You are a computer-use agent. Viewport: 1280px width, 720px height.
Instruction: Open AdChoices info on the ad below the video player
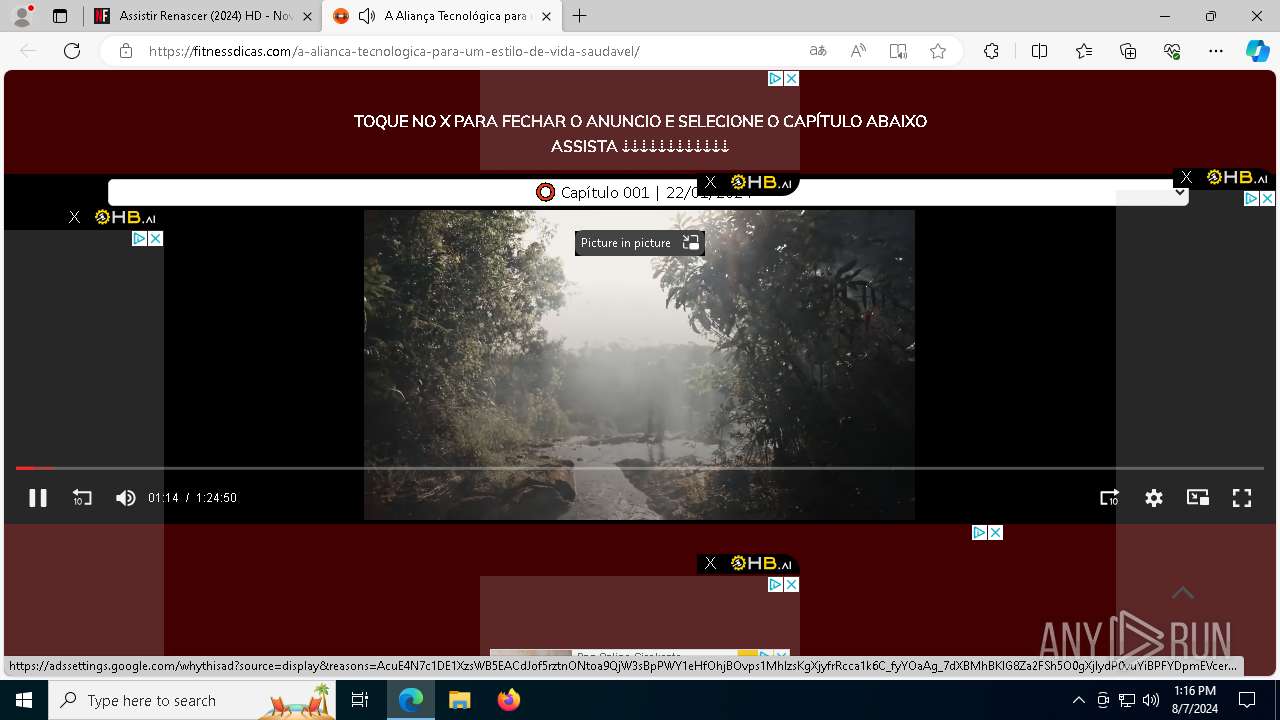[979, 532]
